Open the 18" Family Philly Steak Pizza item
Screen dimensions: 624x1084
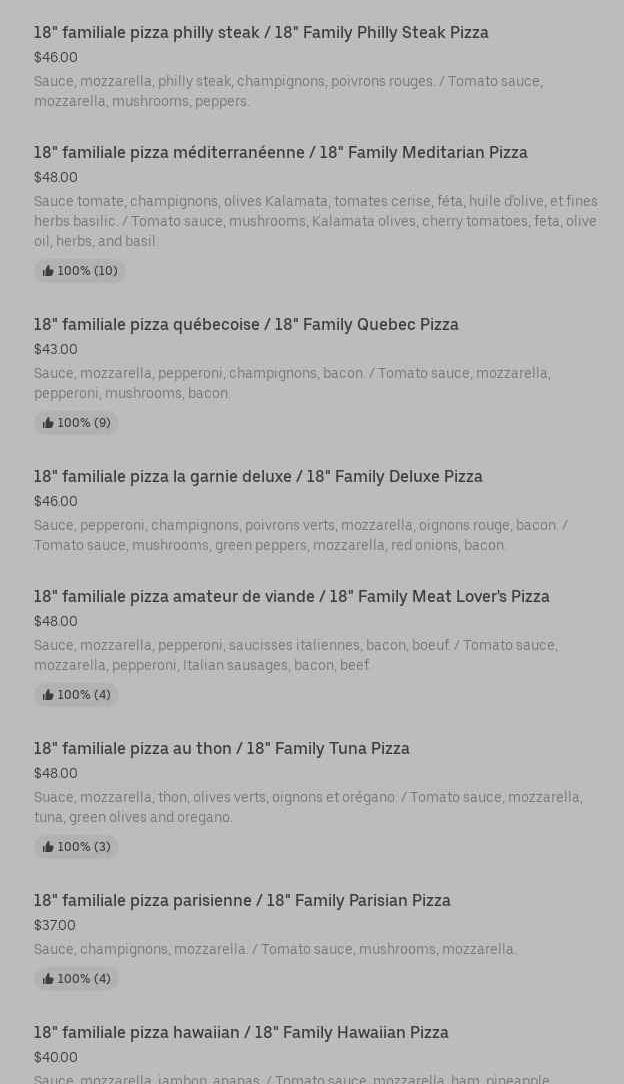pyautogui.click(x=261, y=33)
